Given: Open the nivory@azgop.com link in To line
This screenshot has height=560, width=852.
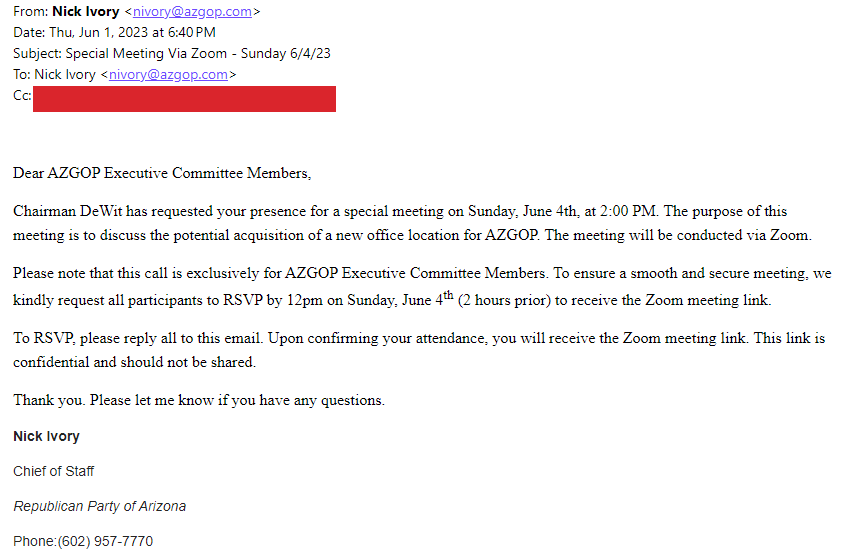Looking at the screenshot, I should click(x=168, y=74).
